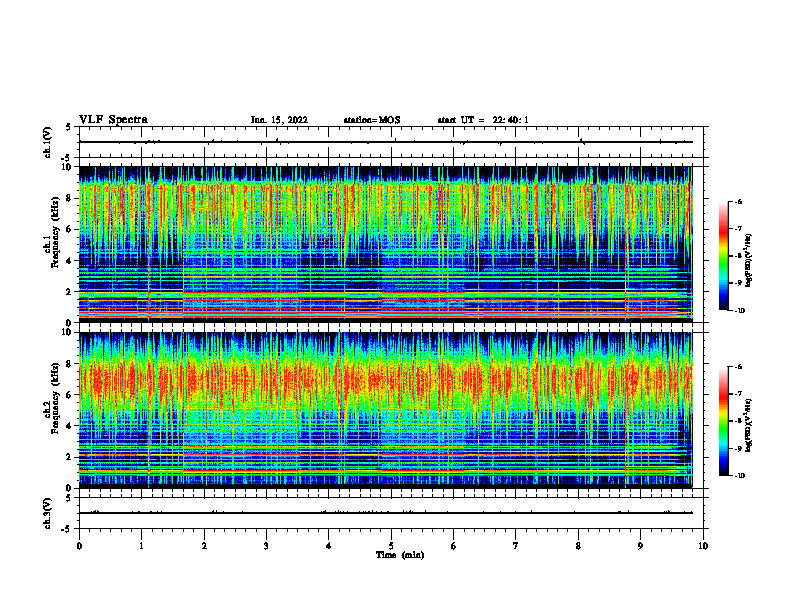This screenshot has width=792, height=612.
Task: Click the ch.1 spectrogram panel
Action: point(386,244)
